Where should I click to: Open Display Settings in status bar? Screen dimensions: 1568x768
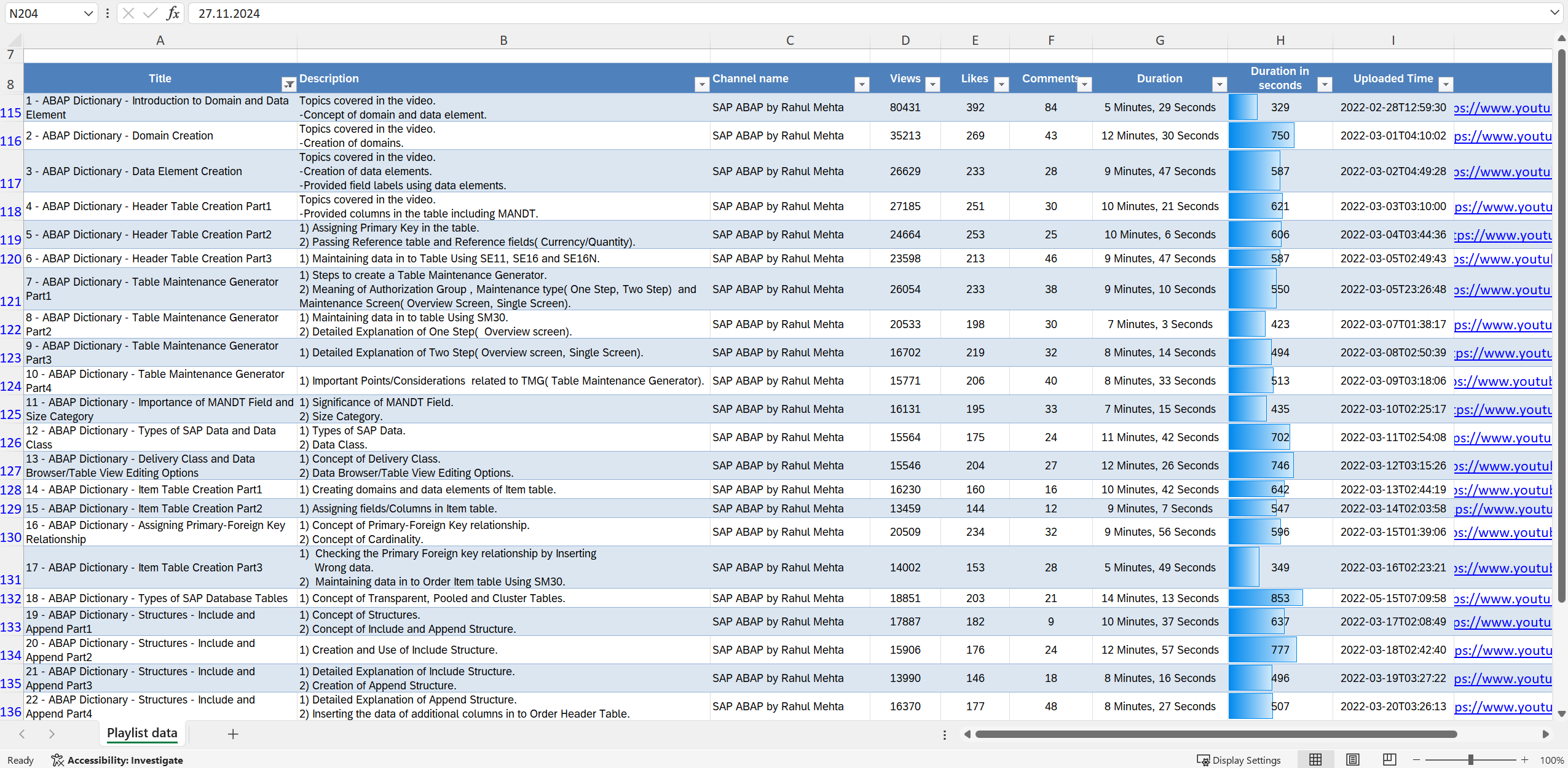(x=1239, y=760)
